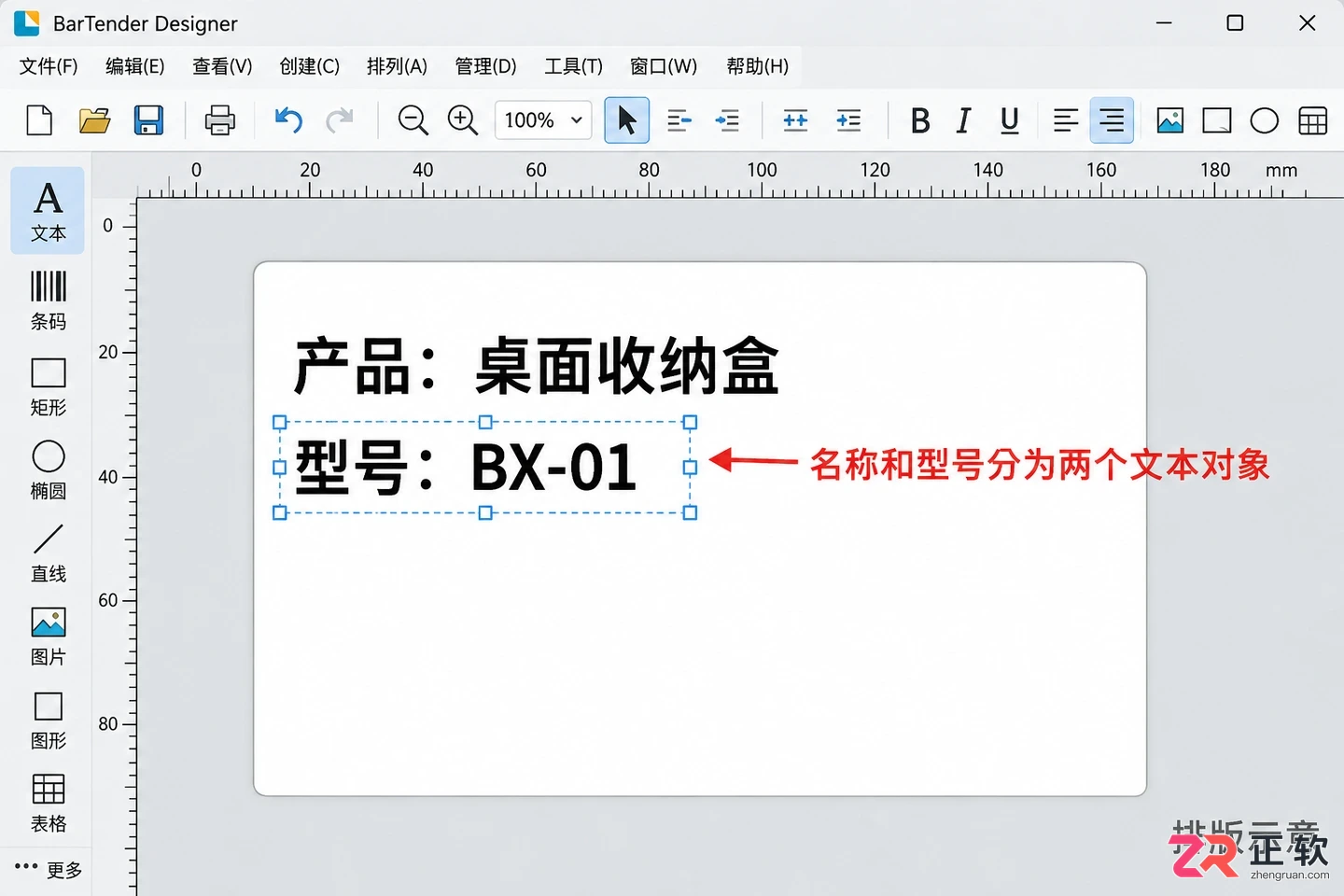This screenshot has width=1344, height=896.
Task: Choose the 图片 tool in the sidebar
Action: (49, 637)
